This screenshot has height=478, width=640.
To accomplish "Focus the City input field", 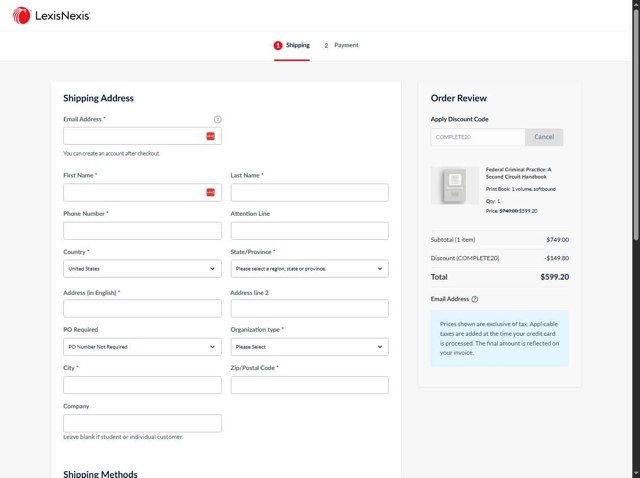I will point(142,385).
